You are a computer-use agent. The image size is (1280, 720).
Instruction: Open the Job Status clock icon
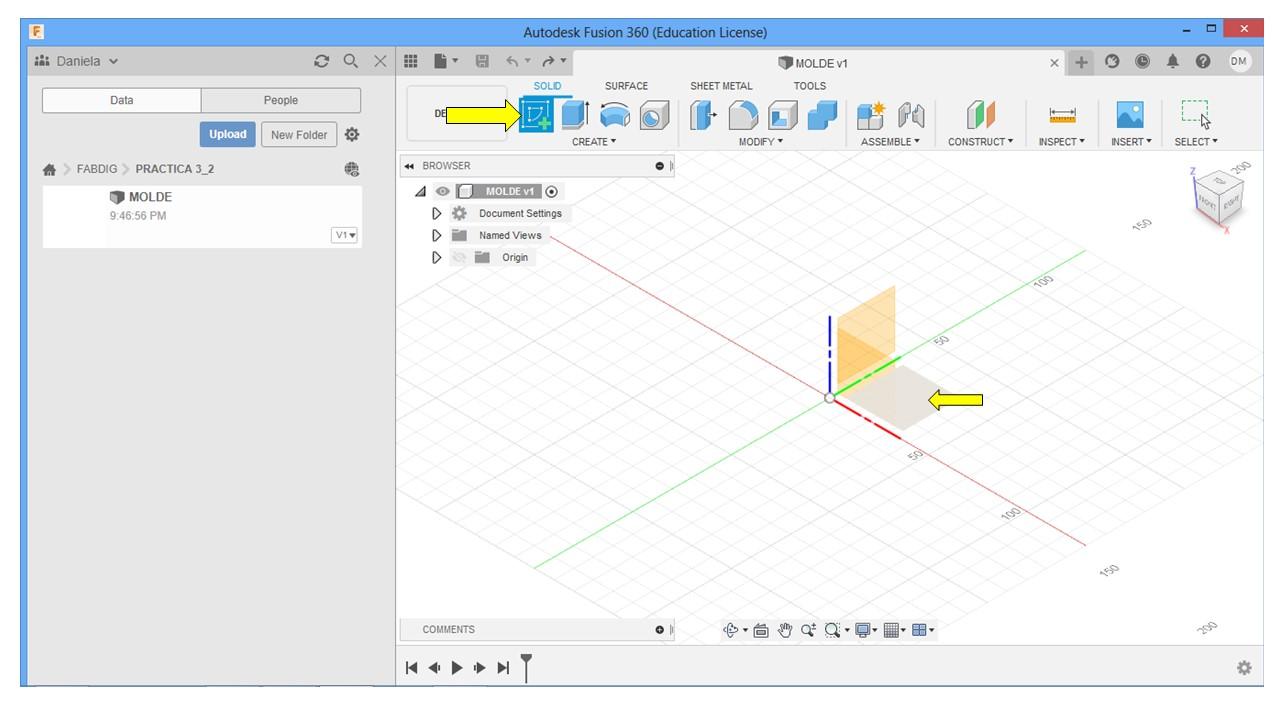[x=1142, y=61]
